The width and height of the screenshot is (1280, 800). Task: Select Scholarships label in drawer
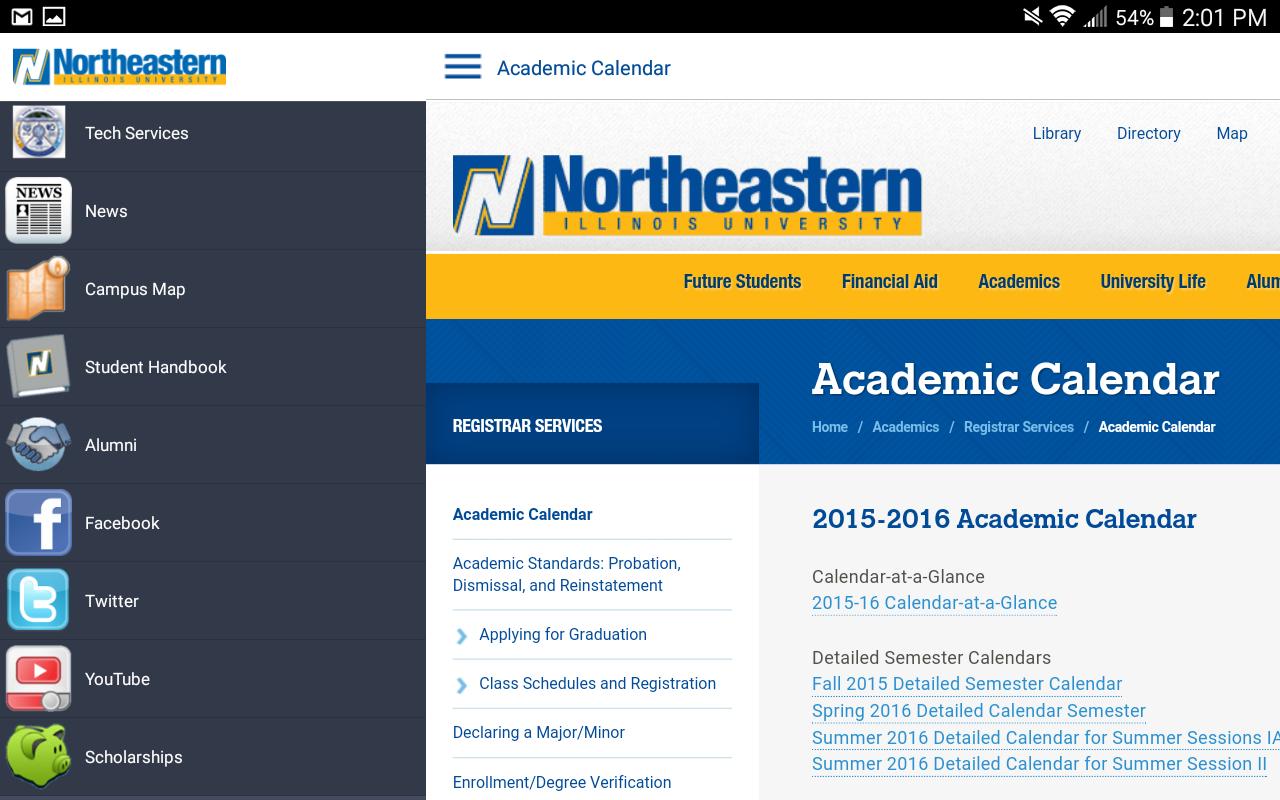tap(134, 757)
